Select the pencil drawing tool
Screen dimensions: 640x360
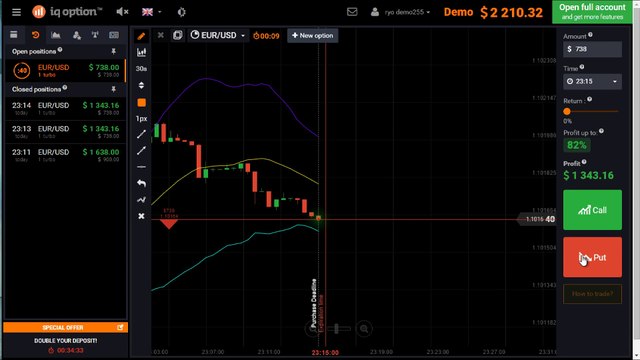click(x=141, y=36)
